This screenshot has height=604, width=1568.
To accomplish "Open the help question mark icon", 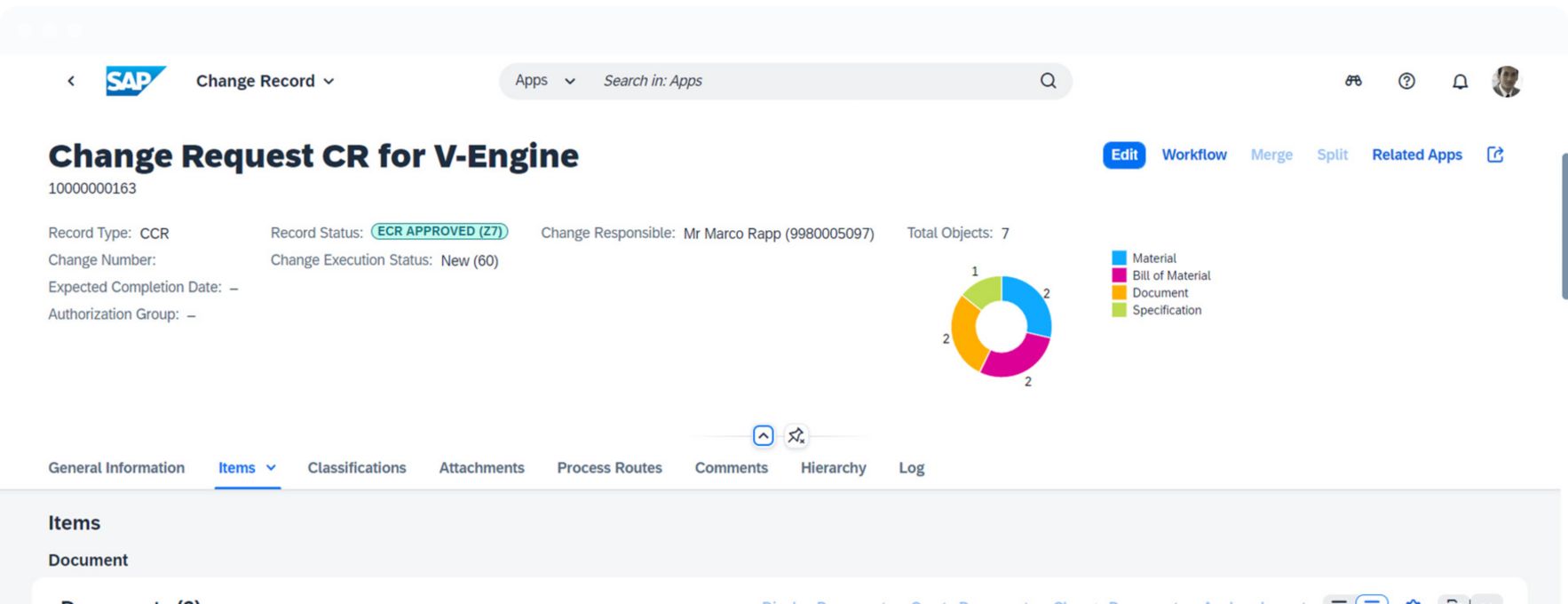I will point(1406,81).
